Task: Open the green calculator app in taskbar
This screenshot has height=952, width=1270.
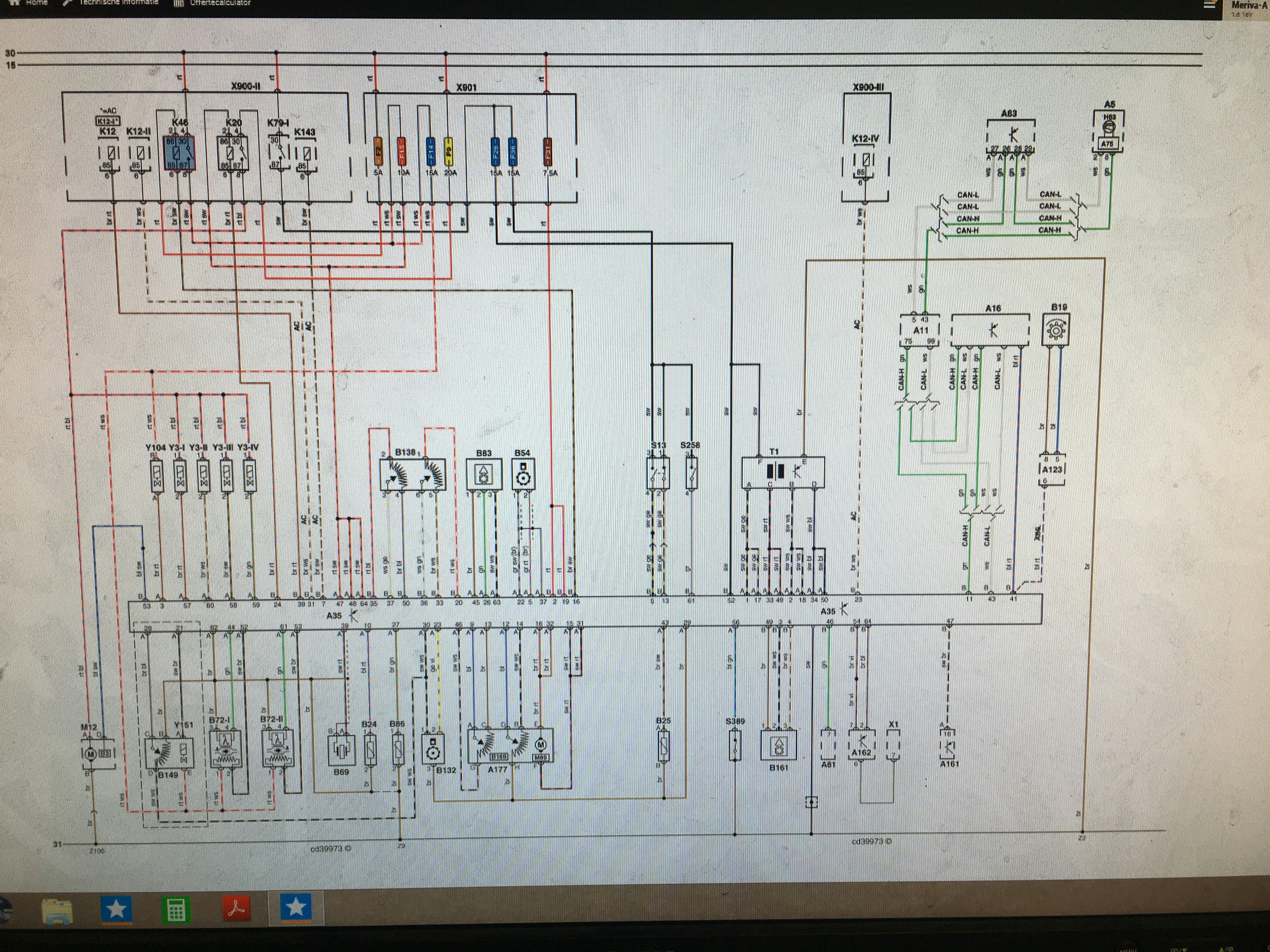Action: coord(176,909)
